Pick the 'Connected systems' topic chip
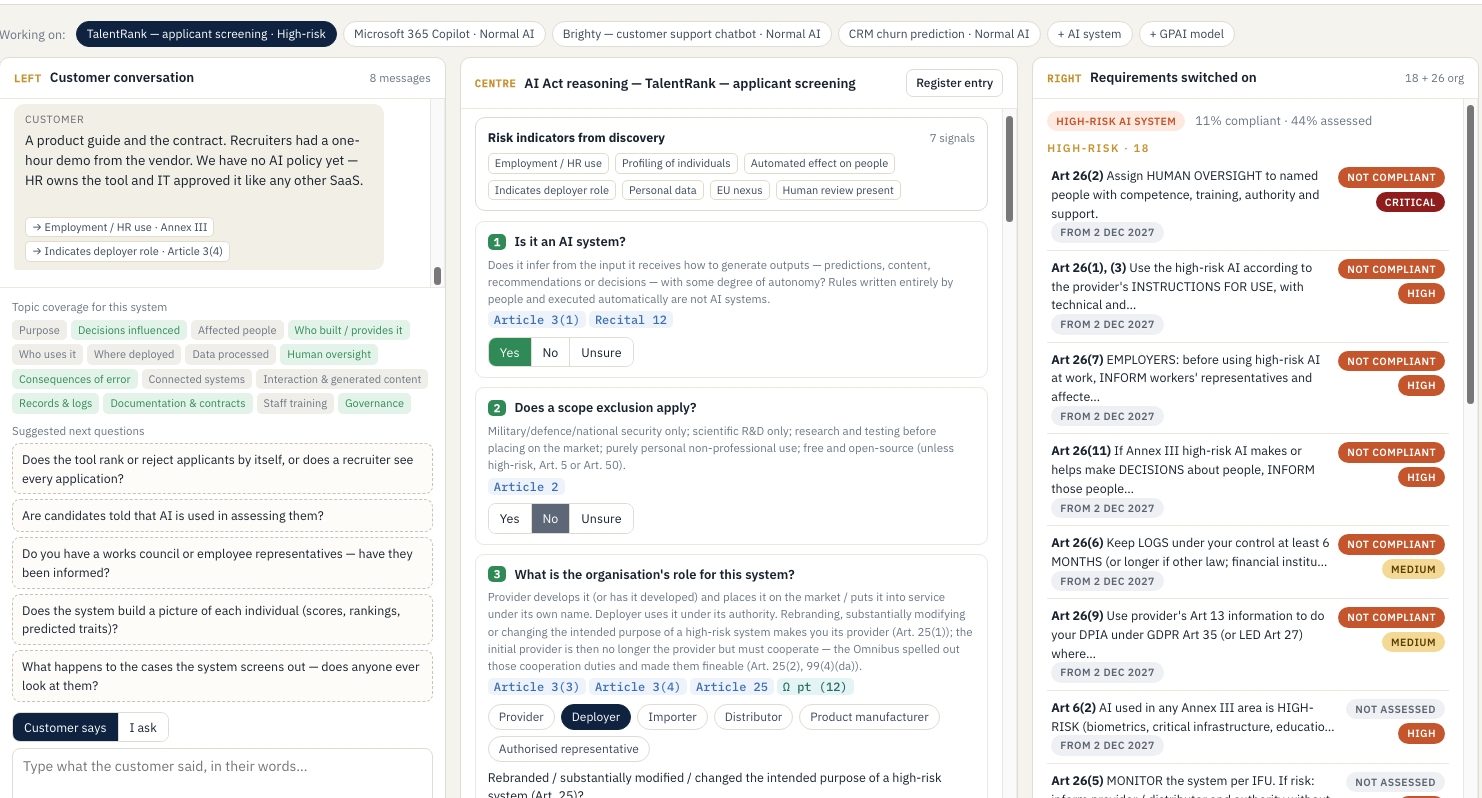Viewport: 1482px width, 798px height. (x=196, y=379)
